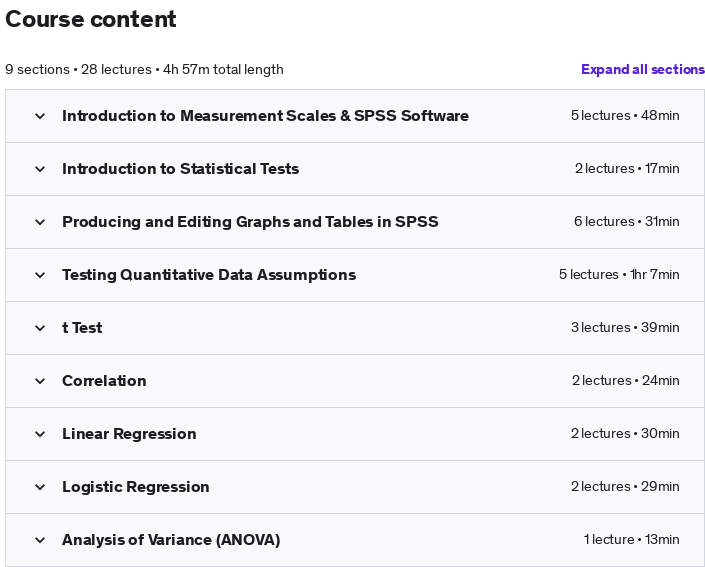Screen dimensions: 705x567
Task: Expand chevron beside Linear Regression
Action: 40,434
